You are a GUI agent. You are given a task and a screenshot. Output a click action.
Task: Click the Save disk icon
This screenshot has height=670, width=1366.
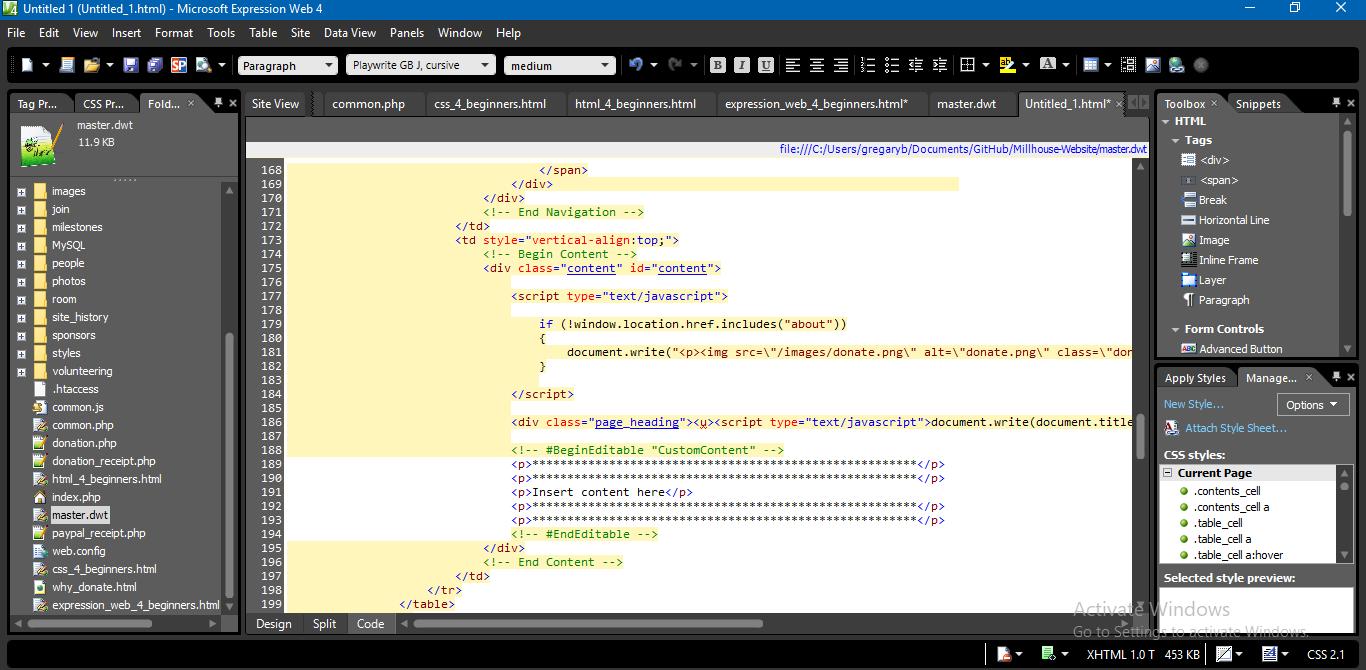(131, 65)
